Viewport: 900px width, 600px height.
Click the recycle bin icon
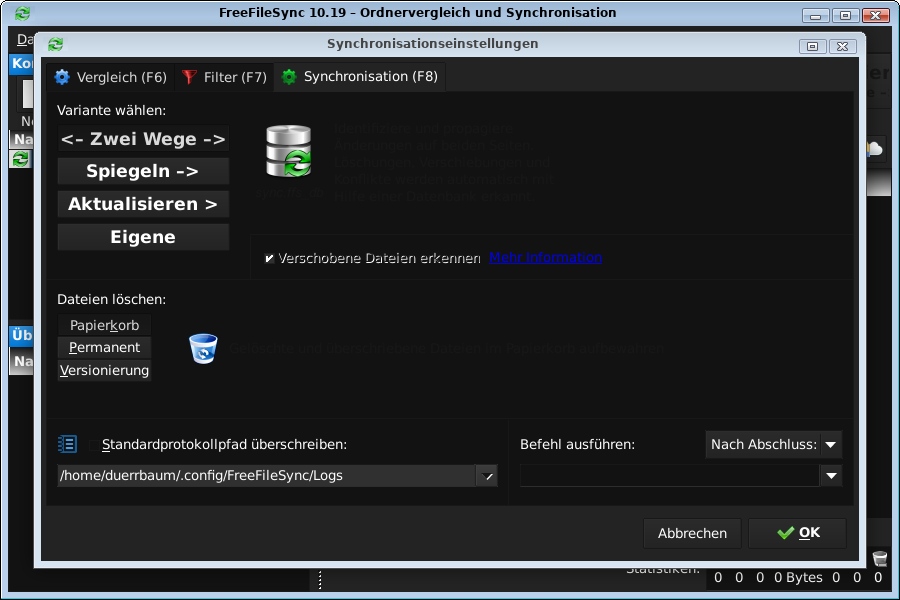pyautogui.click(x=203, y=349)
